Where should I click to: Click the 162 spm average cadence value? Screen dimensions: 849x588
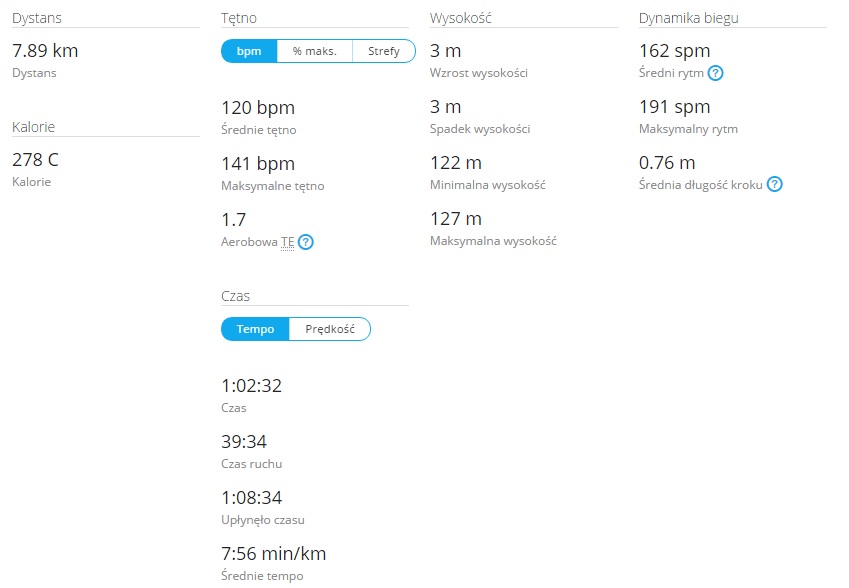[675, 51]
